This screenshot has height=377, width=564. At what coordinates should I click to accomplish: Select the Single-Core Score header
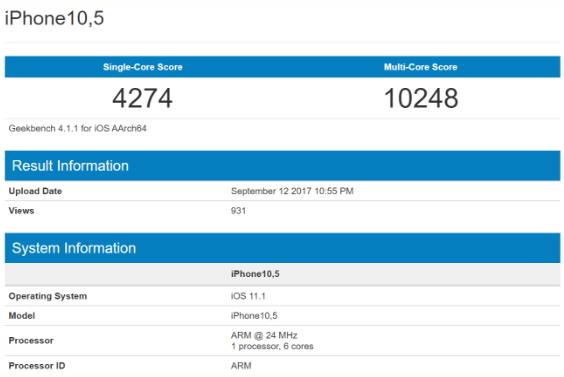pos(143,67)
